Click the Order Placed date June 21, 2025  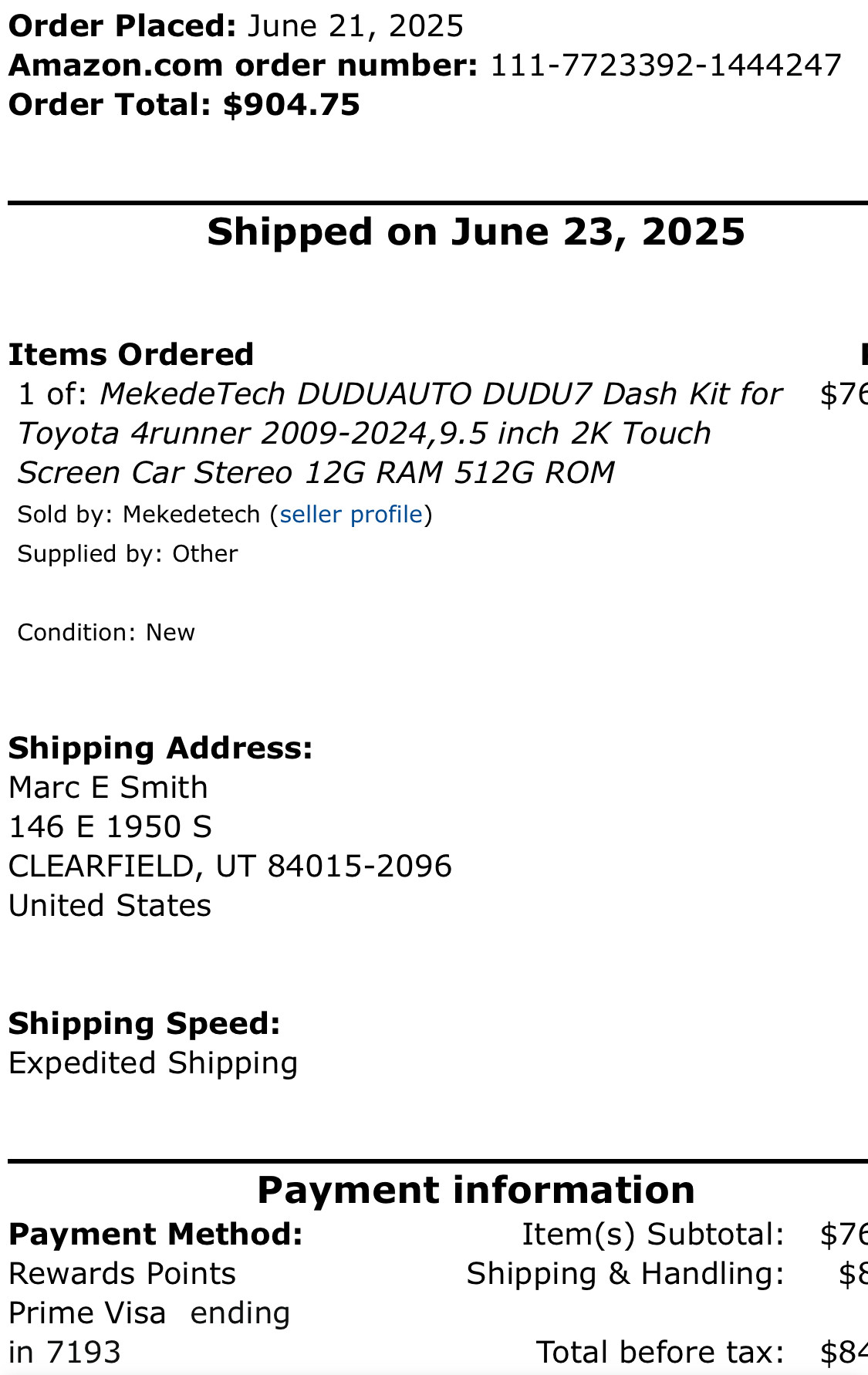coord(356,26)
